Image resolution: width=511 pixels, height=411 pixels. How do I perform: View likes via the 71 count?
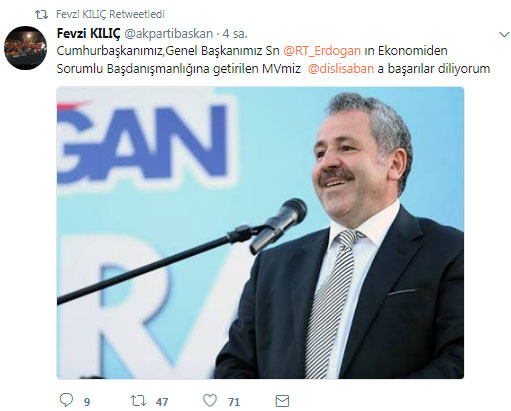[234, 402]
